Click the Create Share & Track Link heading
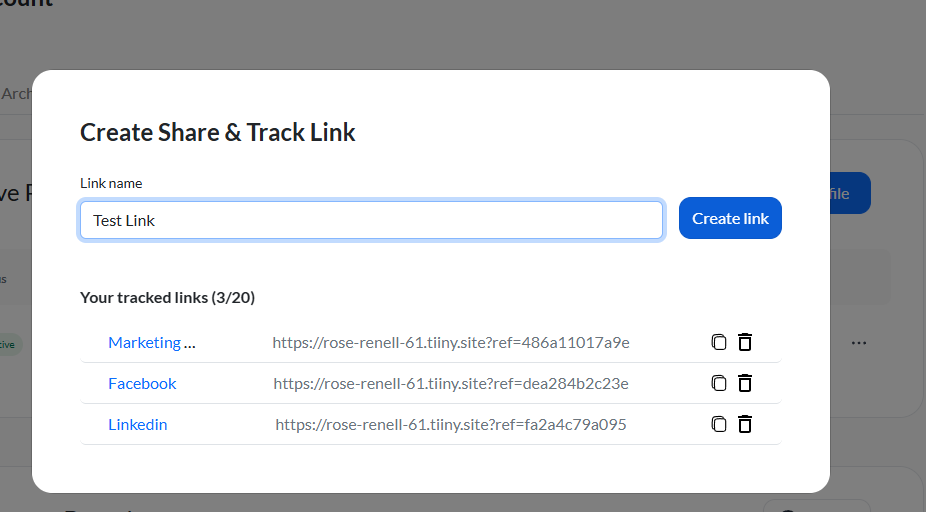This screenshot has width=926, height=512. coord(218,132)
